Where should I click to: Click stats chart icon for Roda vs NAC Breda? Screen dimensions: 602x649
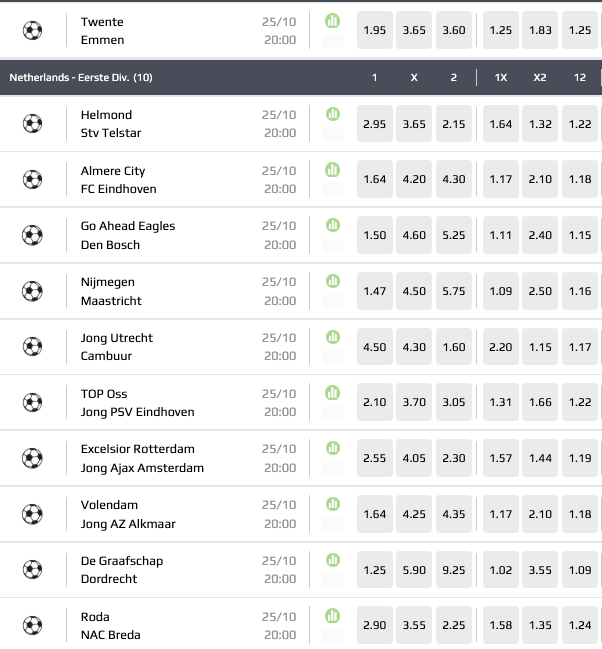333,616
